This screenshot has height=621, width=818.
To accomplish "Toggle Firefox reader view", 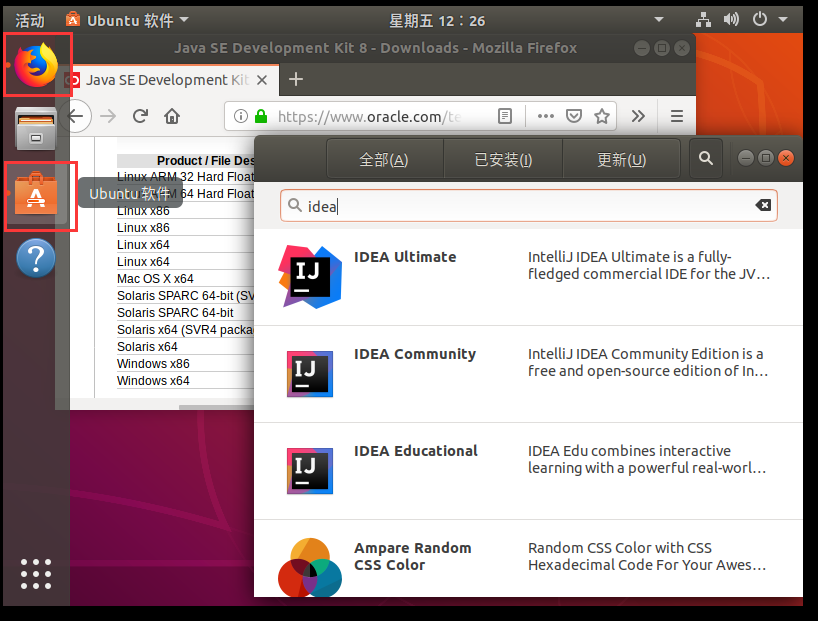I will click(x=504, y=116).
